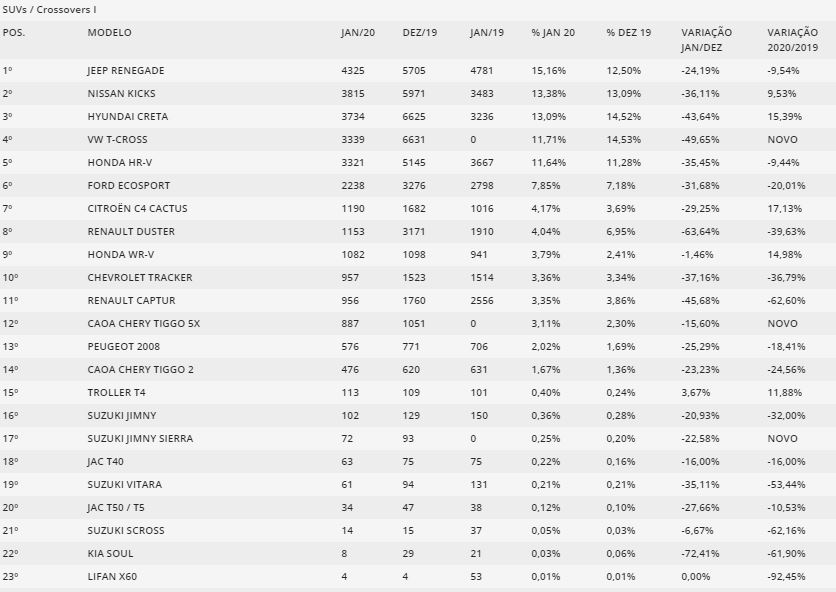Select the PEUGEOT 2008 model cell
836x592 pixels.
[x=124, y=346]
